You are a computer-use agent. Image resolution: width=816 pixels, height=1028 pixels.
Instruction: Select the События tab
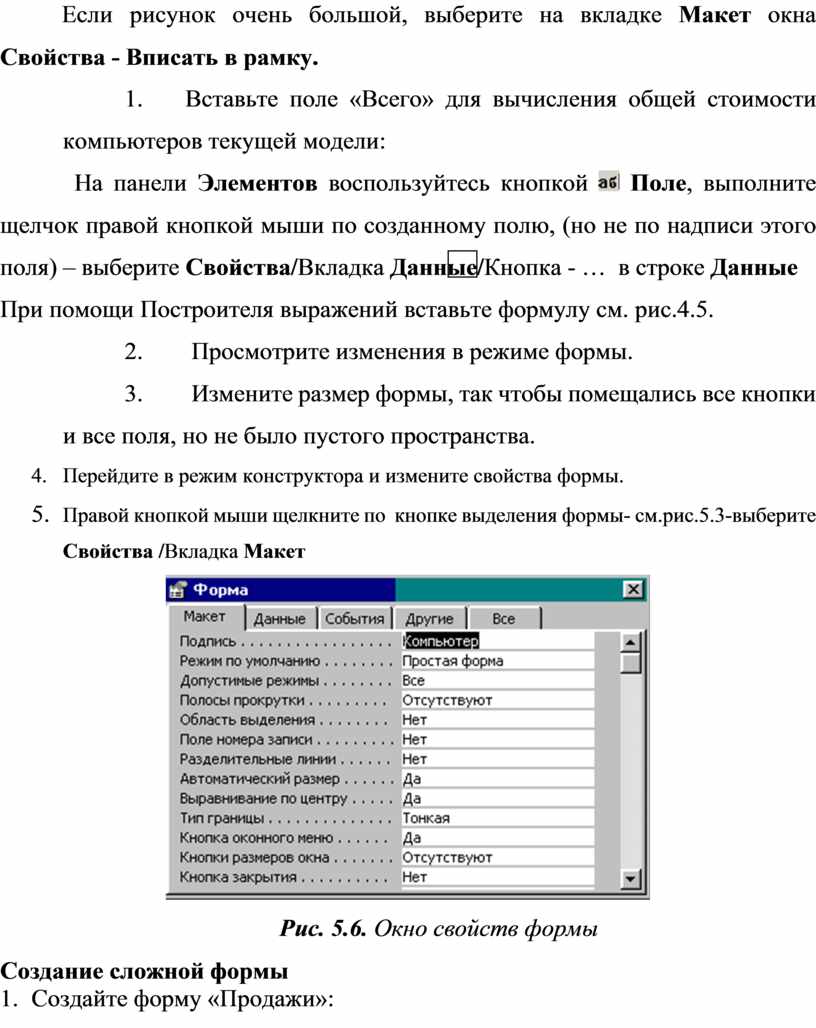coord(354,619)
